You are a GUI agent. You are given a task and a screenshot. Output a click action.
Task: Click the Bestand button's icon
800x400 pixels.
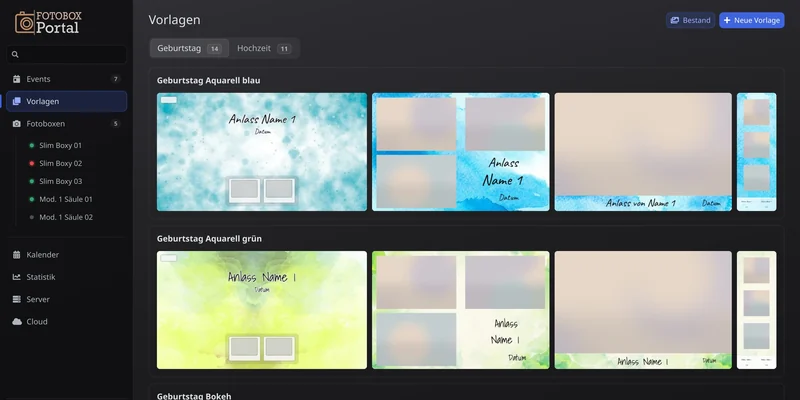[675, 20]
